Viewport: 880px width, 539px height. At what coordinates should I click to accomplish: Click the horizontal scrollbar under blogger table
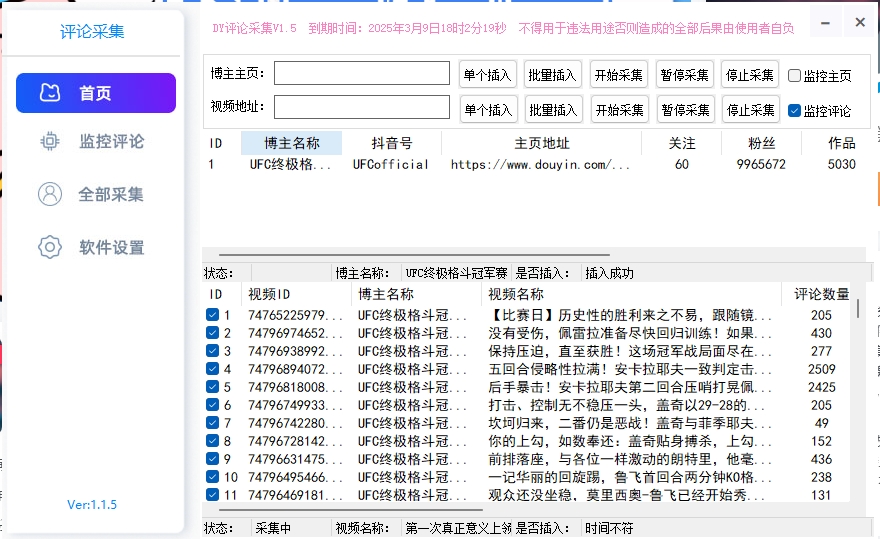[400, 255]
